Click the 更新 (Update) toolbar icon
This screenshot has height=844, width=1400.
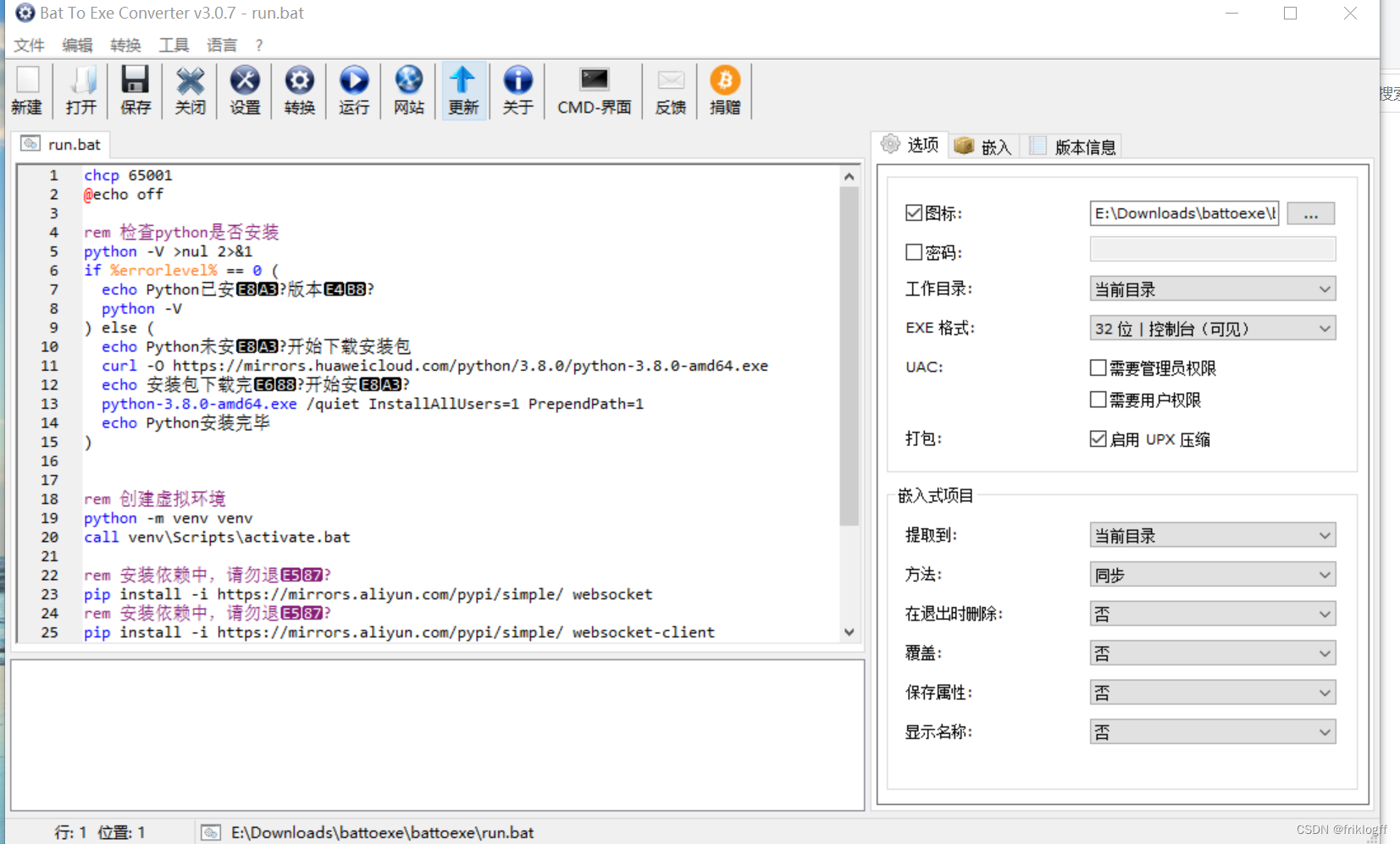462,90
